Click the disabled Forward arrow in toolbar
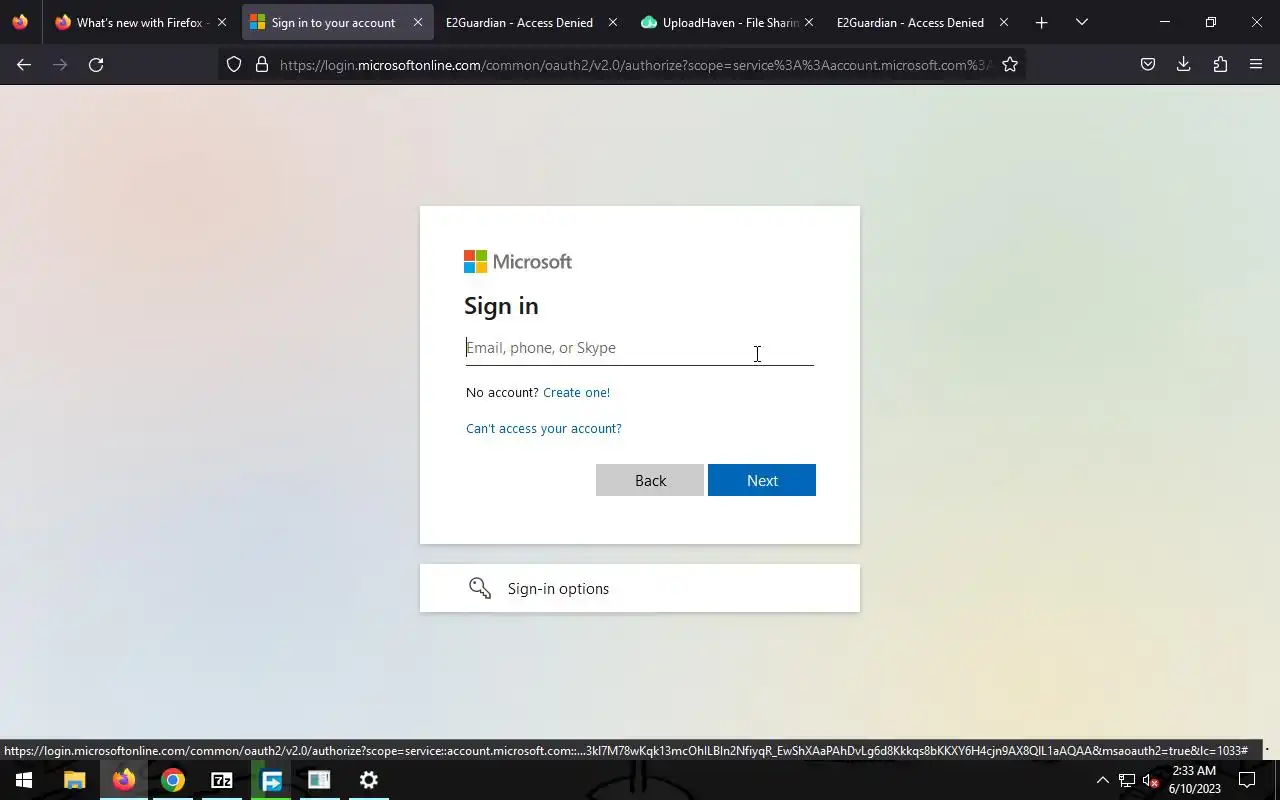The height and width of the screenshot is (800, 1280). [x=60, y=65]
